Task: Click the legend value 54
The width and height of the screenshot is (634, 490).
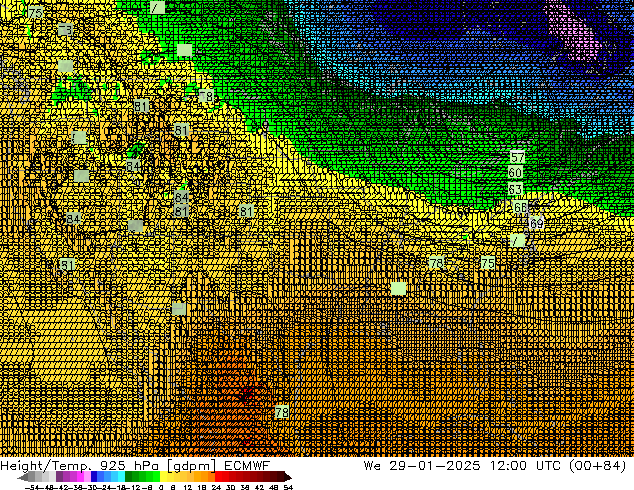Action: 288,487
